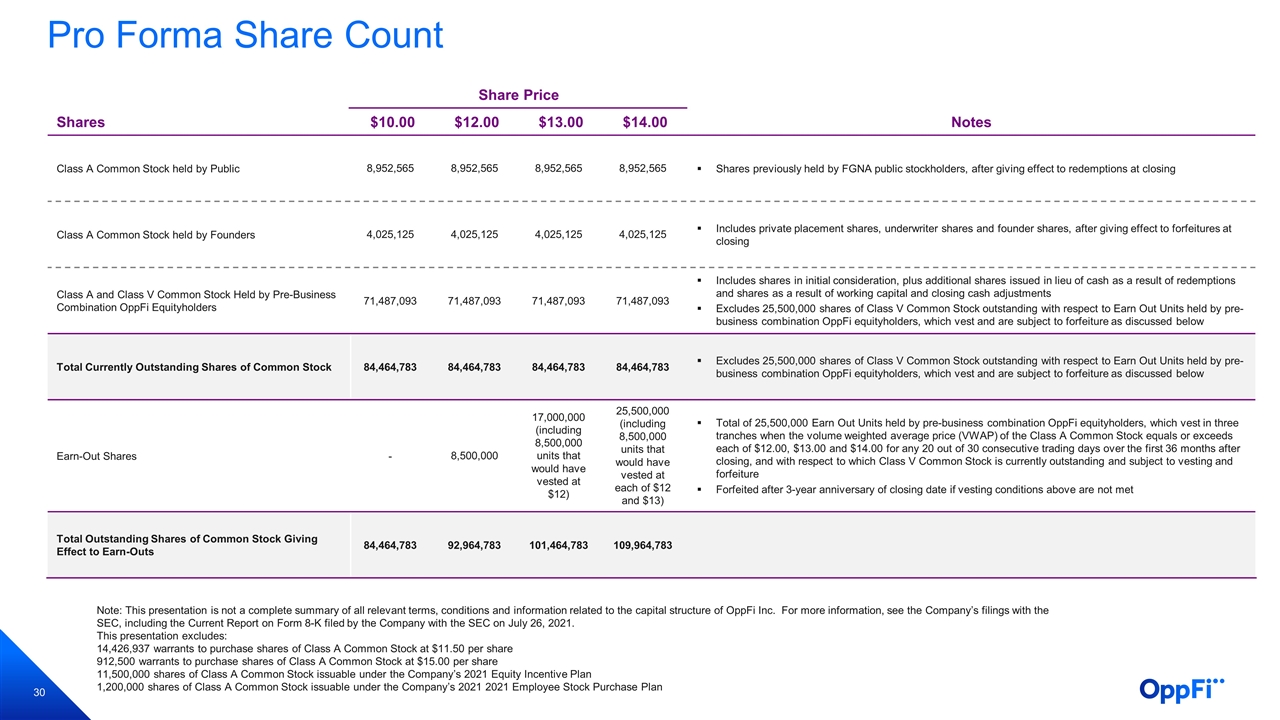
Task: Select the total 109,964,783 under $14.00
Action: pyautogui.click(x=644, y=545)
